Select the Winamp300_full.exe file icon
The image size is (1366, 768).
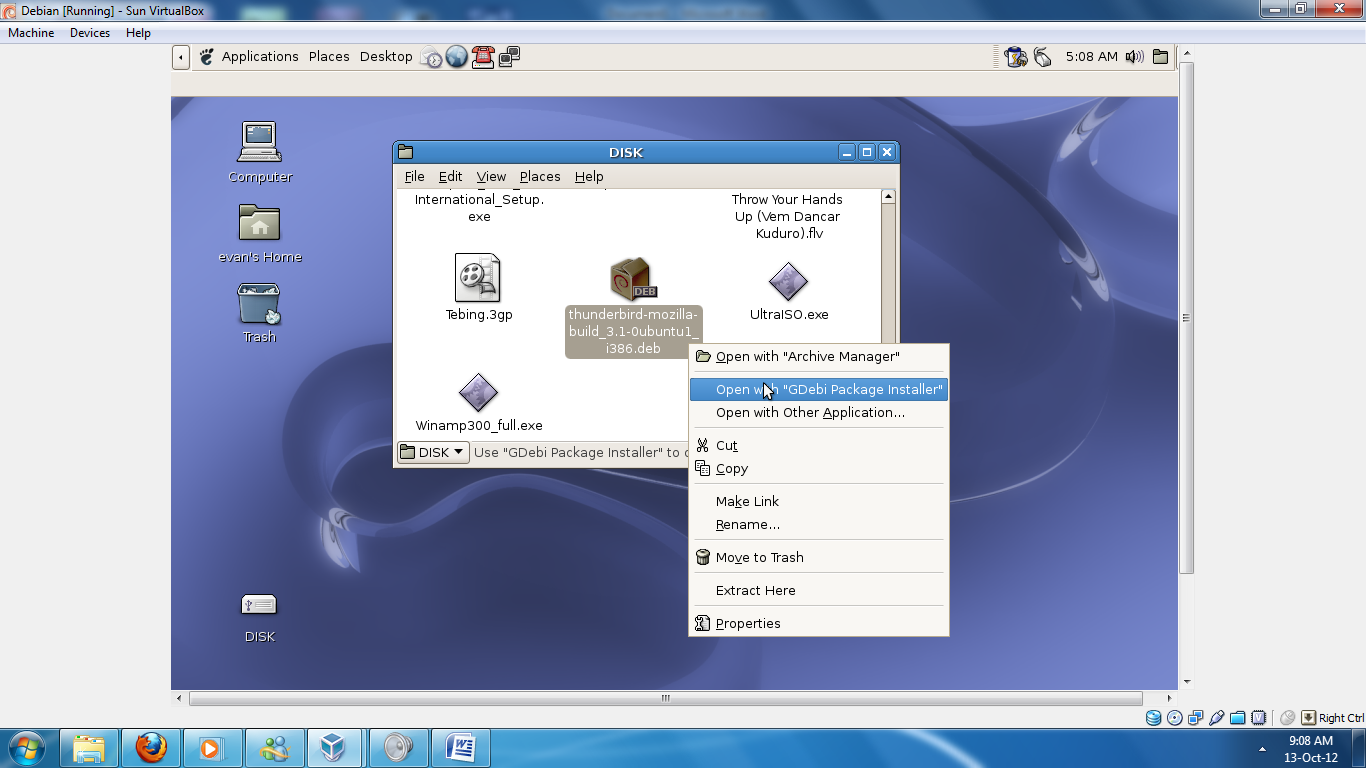point(479,390)
